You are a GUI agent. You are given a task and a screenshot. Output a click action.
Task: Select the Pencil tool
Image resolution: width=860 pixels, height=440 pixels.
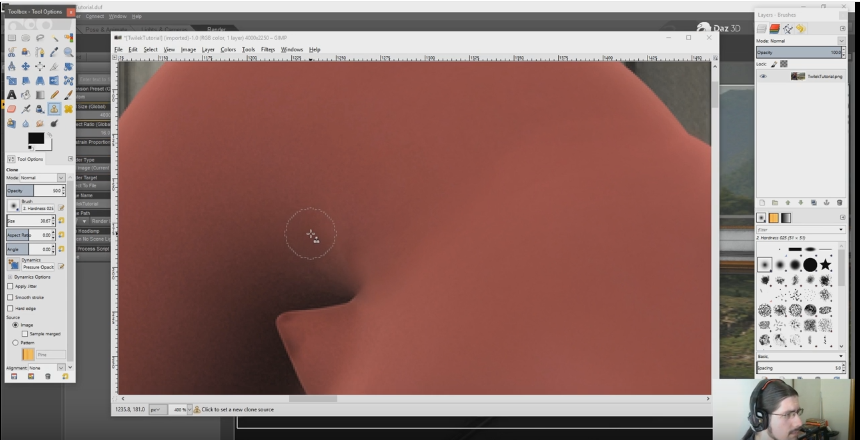tap(54, 95)
